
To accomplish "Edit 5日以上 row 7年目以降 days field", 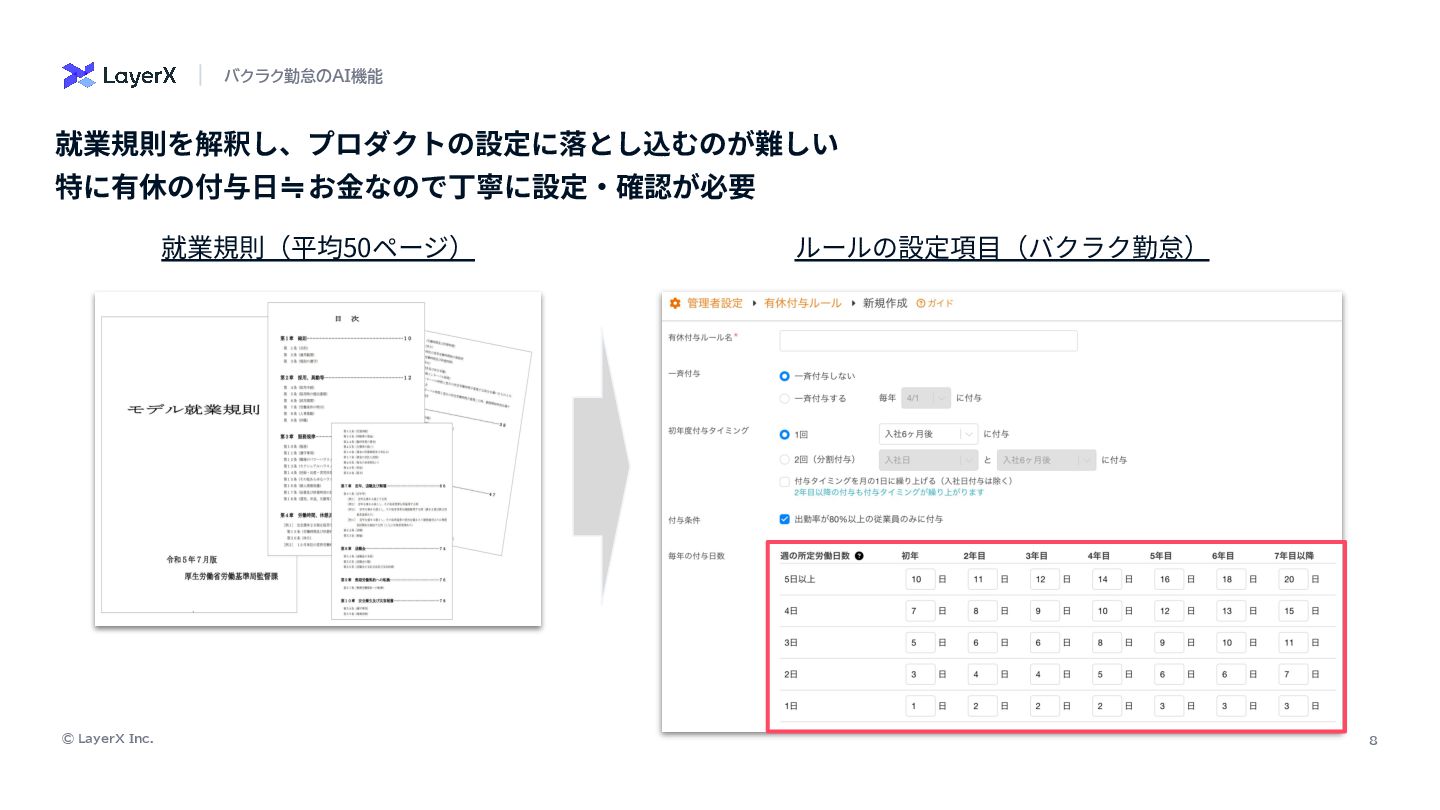I will point(1293,579).
